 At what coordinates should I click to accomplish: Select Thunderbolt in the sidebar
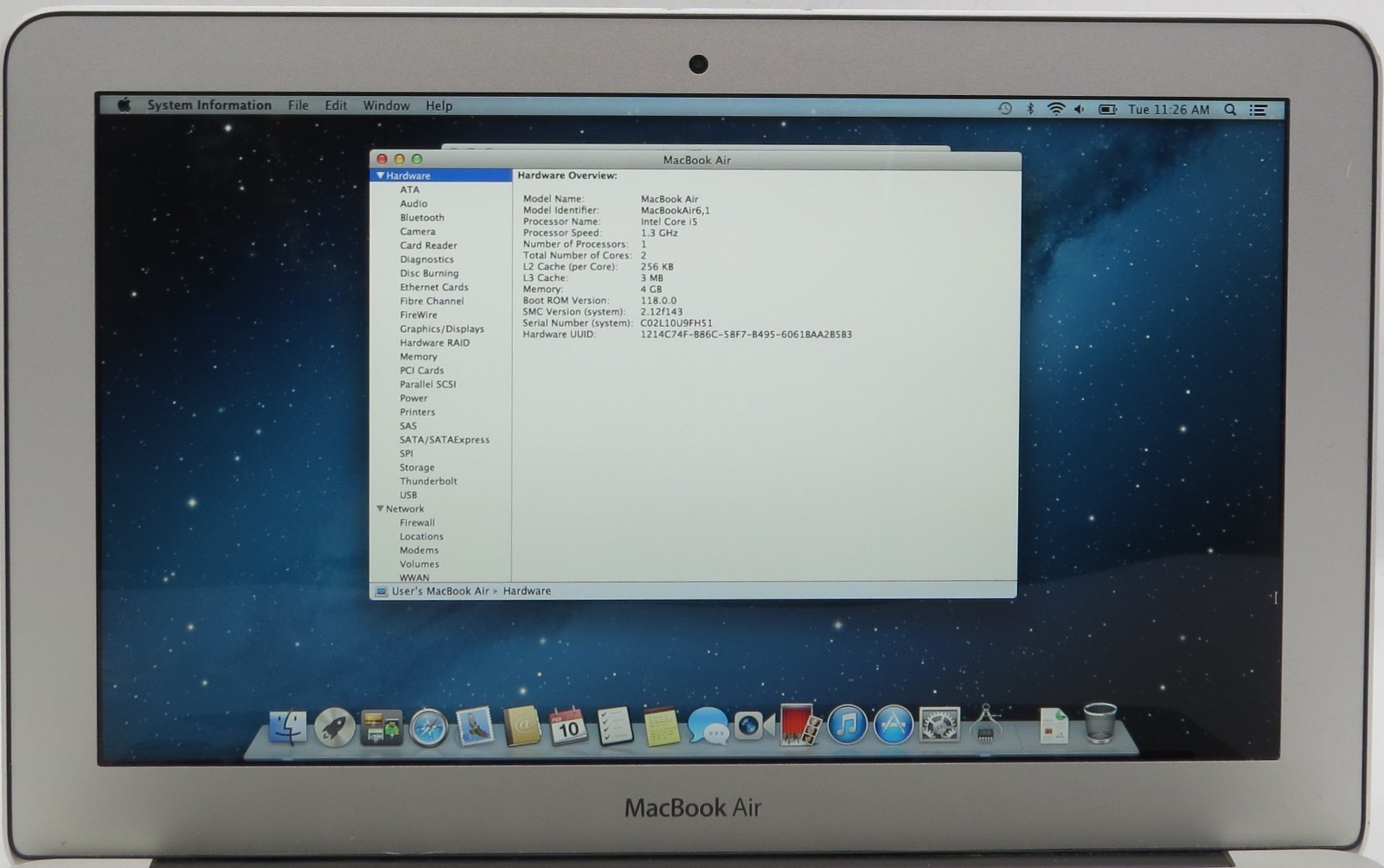[428, 481]
